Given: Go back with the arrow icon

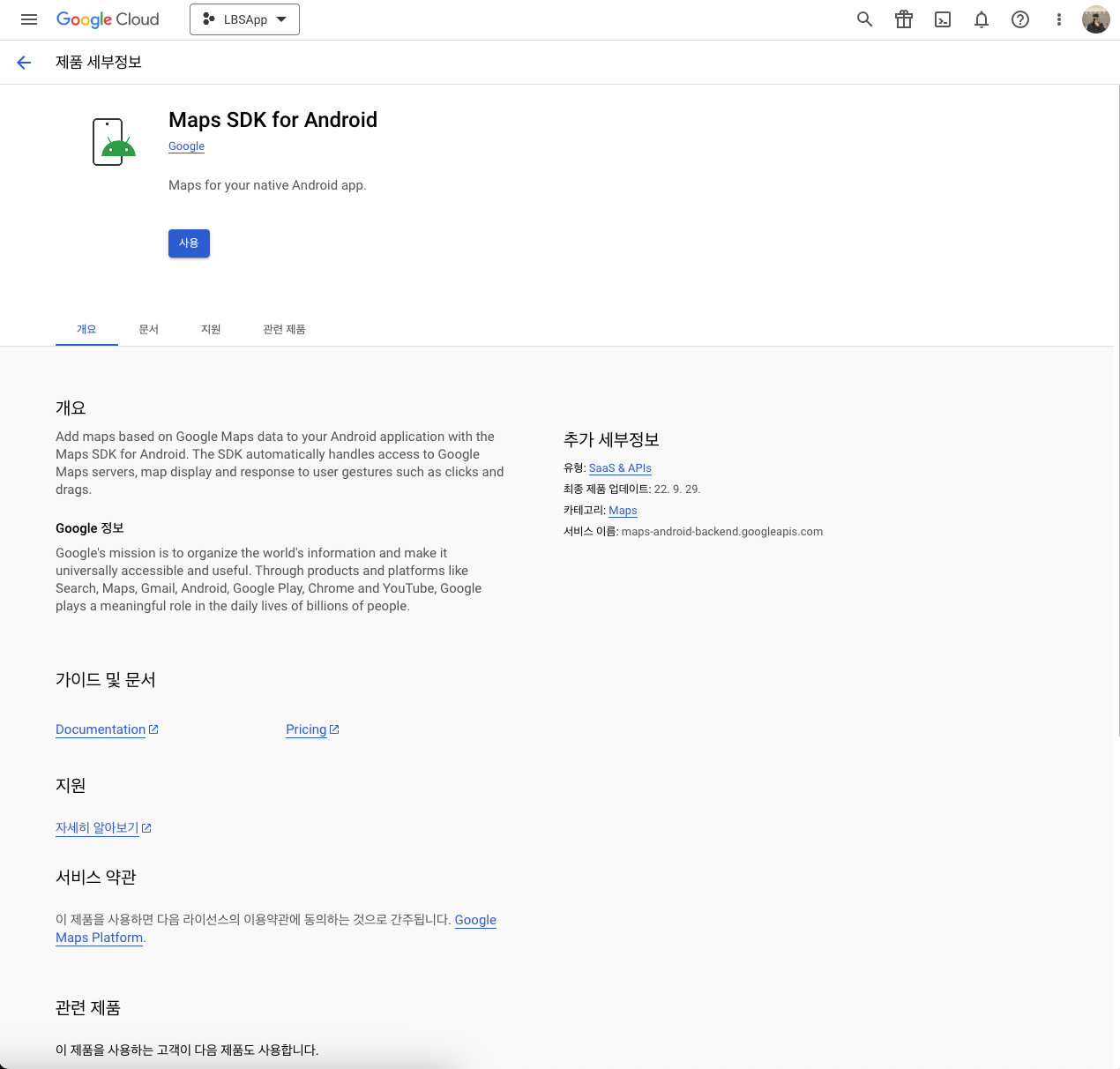Looking at the screenshot, I should pos(24,63).
